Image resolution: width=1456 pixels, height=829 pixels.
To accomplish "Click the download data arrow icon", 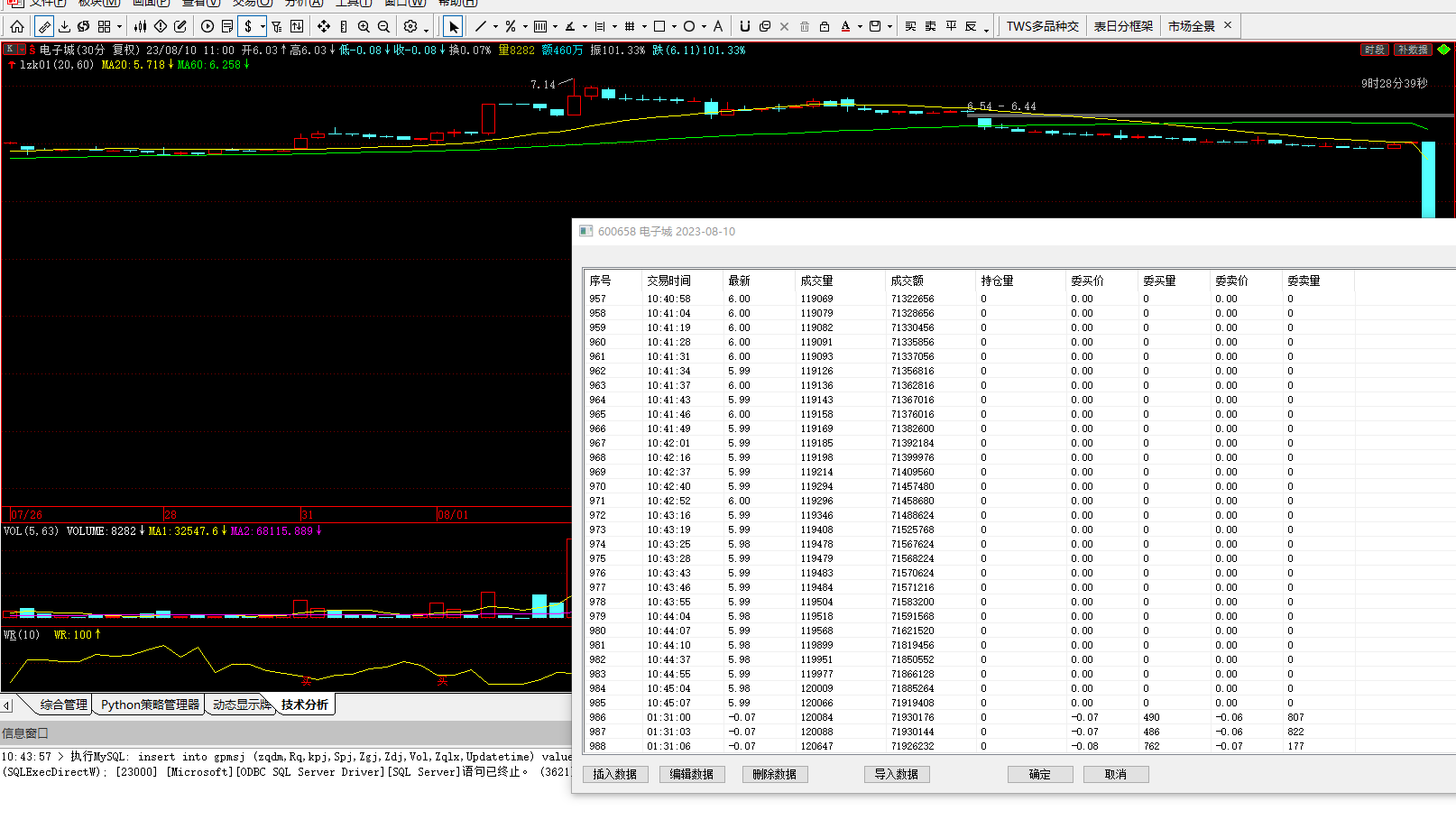I will coord(64,26).
